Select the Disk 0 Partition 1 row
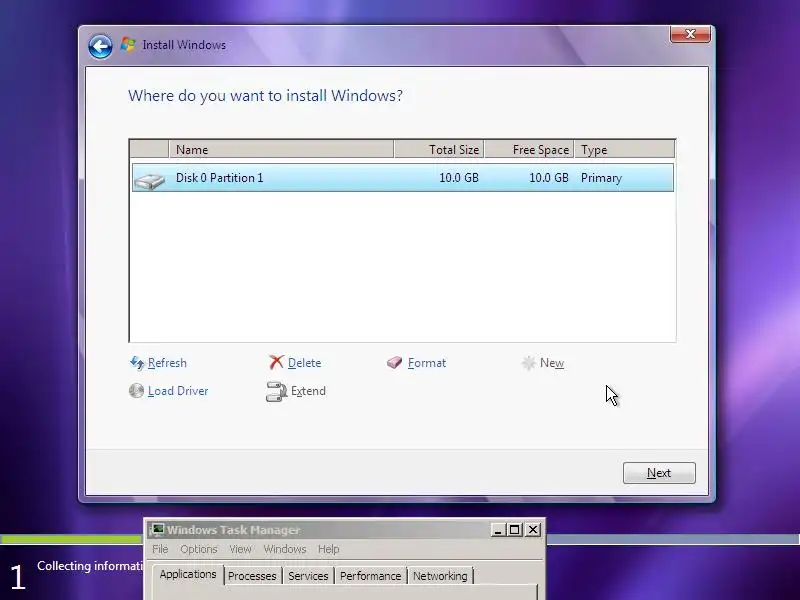 click(403, 178)
